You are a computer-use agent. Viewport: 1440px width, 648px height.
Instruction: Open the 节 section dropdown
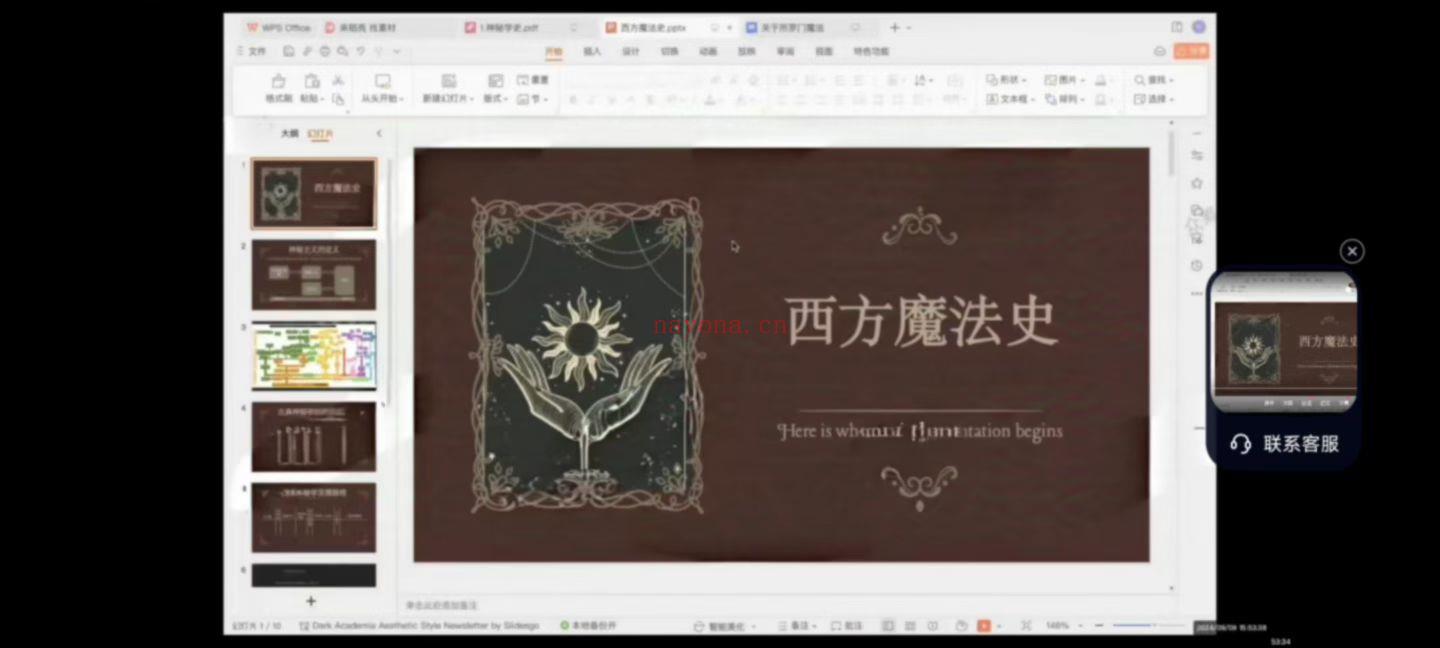coord(535,99)
